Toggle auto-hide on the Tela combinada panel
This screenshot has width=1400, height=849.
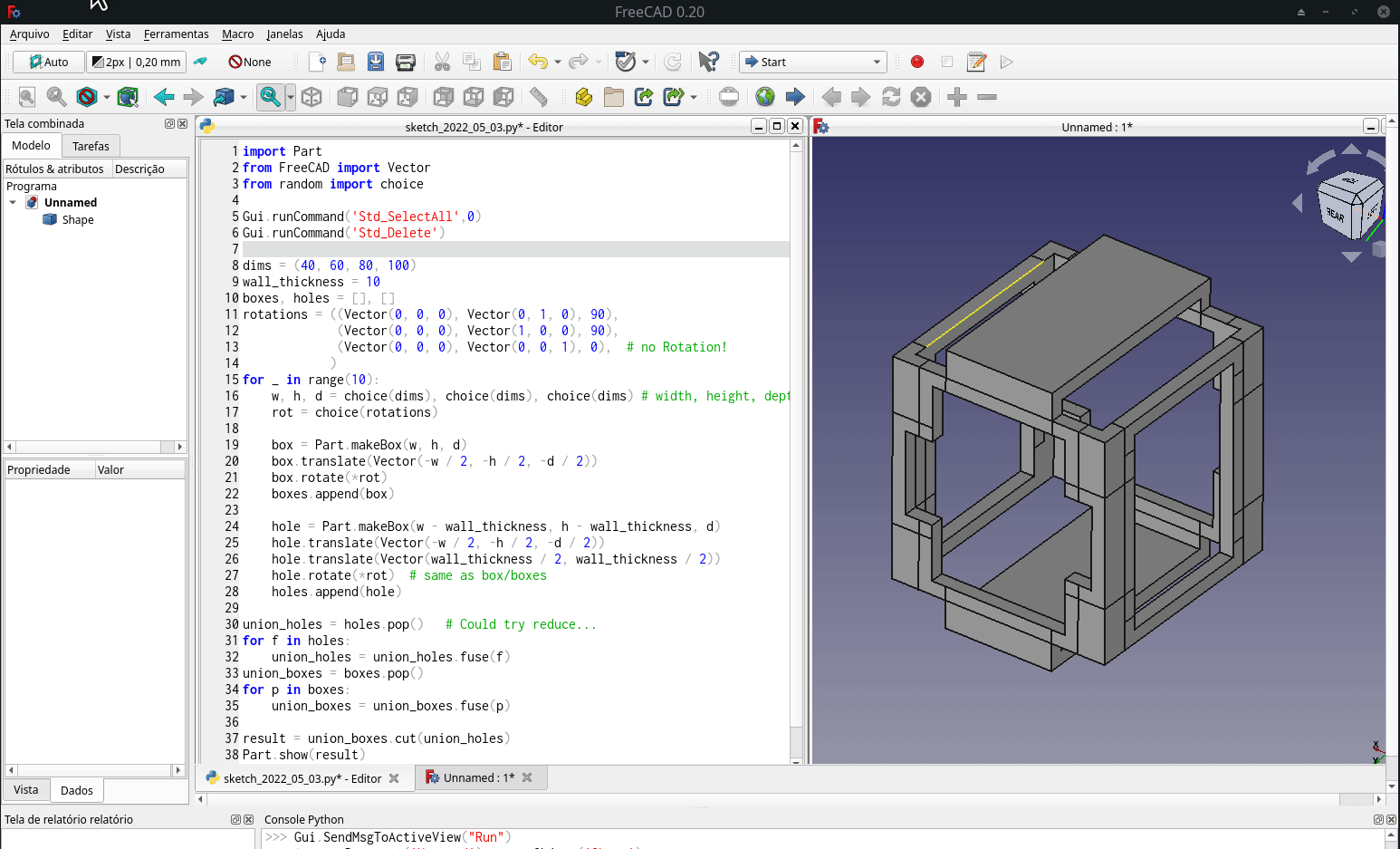point(169,123)
